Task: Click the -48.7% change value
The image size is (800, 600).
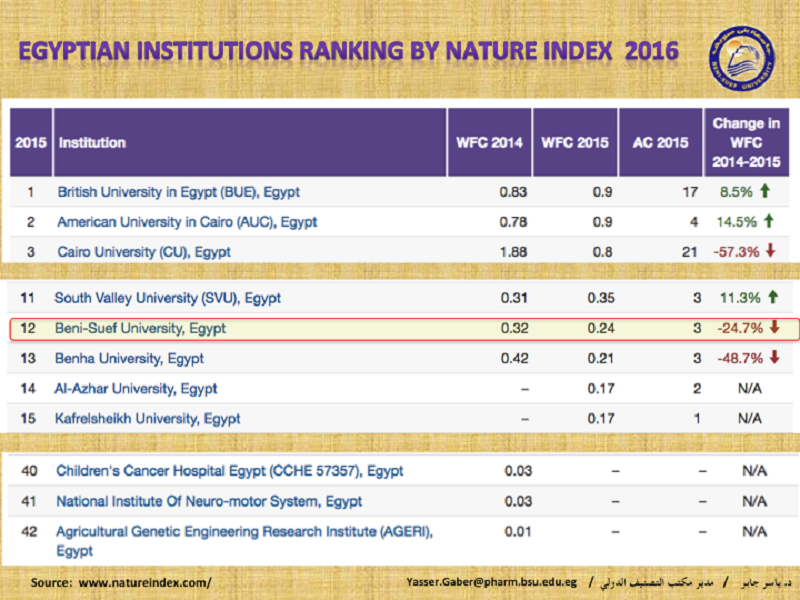Action: click(x=740, y=358)
